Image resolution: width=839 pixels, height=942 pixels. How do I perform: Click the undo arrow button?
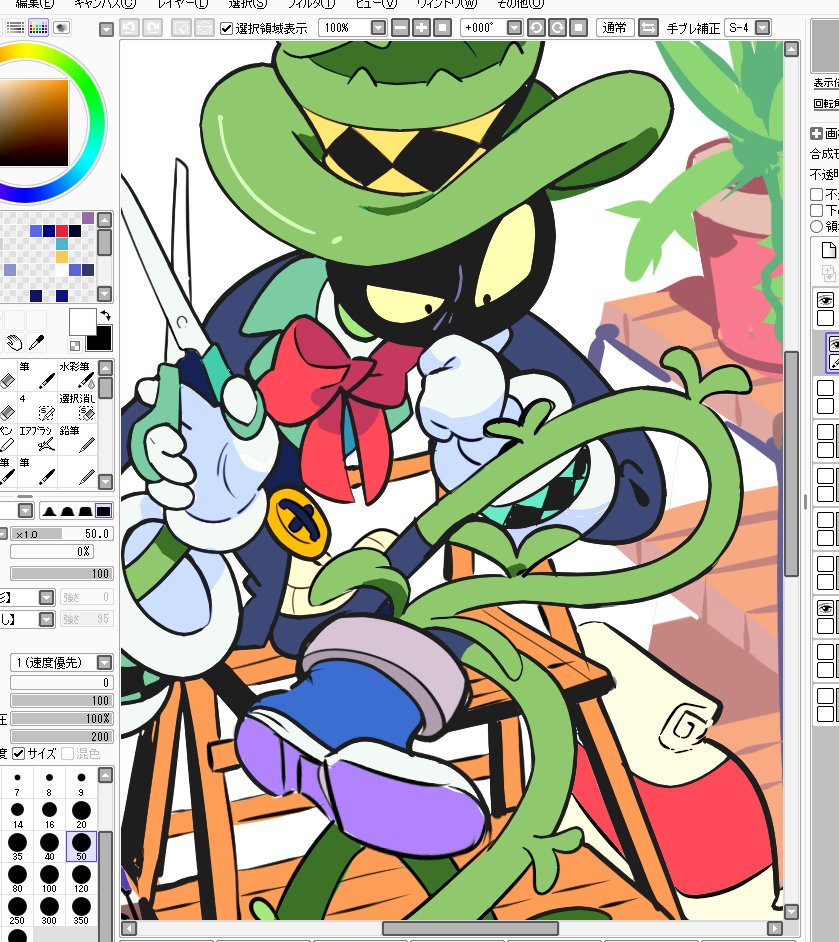coord(129,28)
